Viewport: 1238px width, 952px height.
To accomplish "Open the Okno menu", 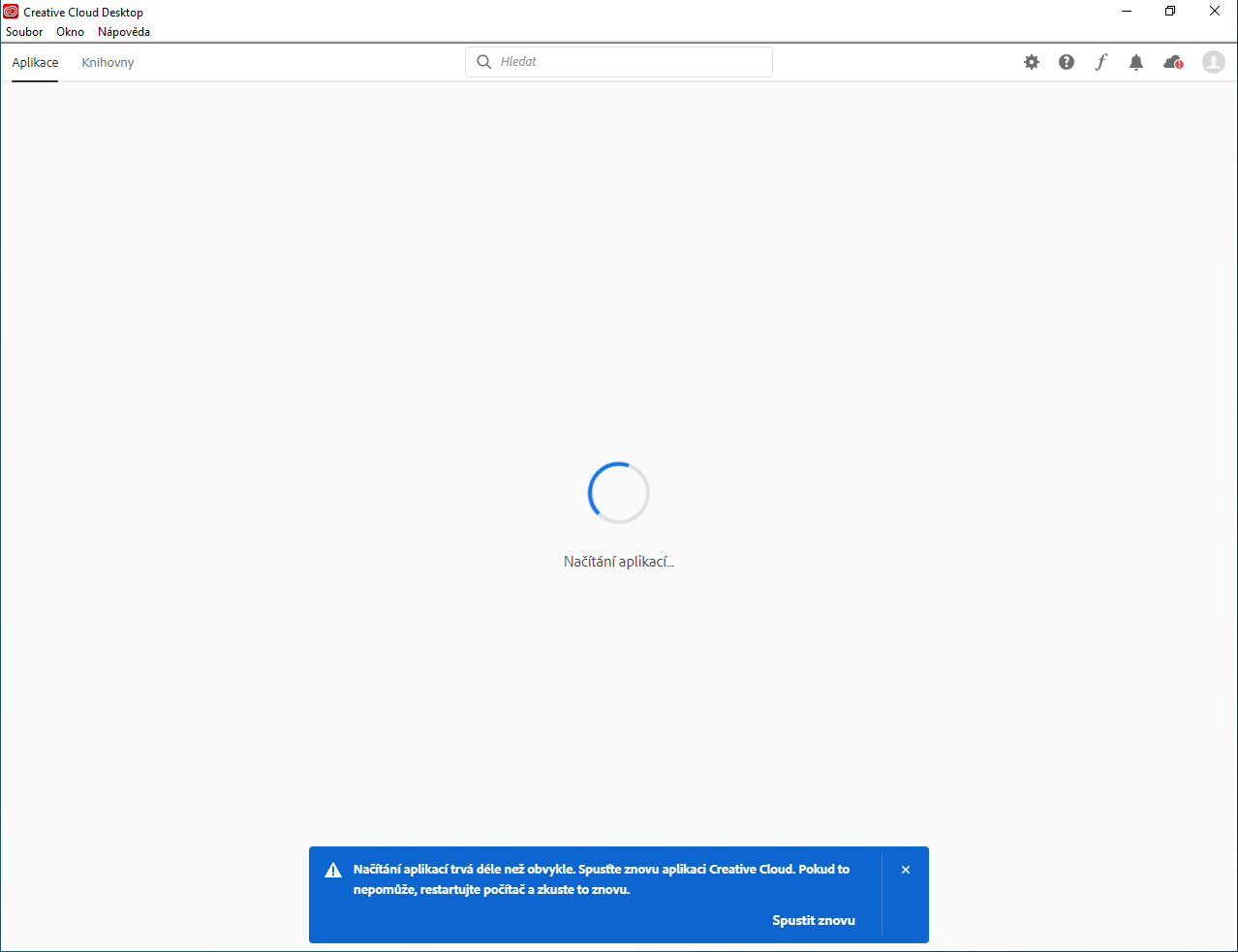I will click(x=70, y=32).
